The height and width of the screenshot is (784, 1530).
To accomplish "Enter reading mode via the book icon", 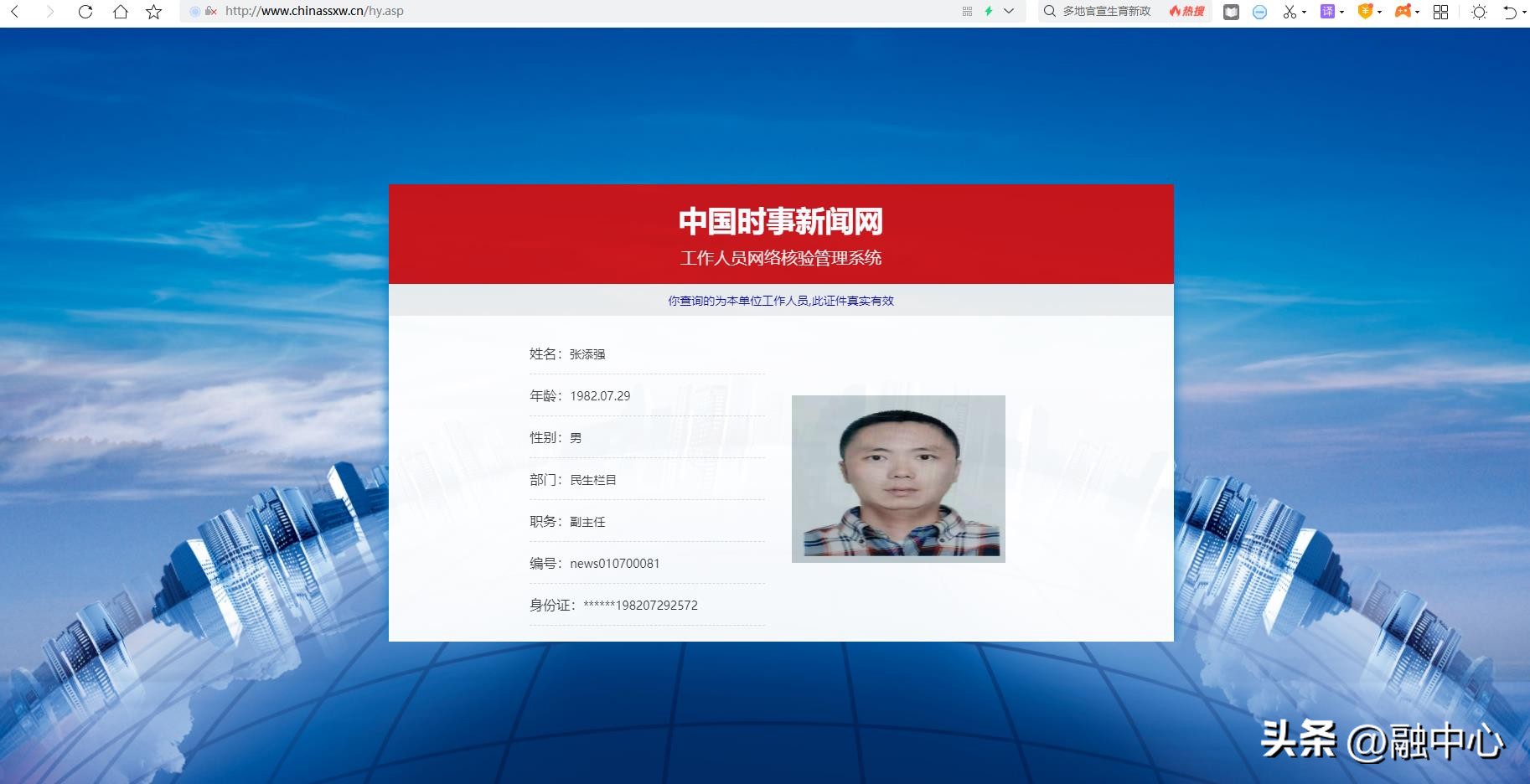I will 1231,12.
